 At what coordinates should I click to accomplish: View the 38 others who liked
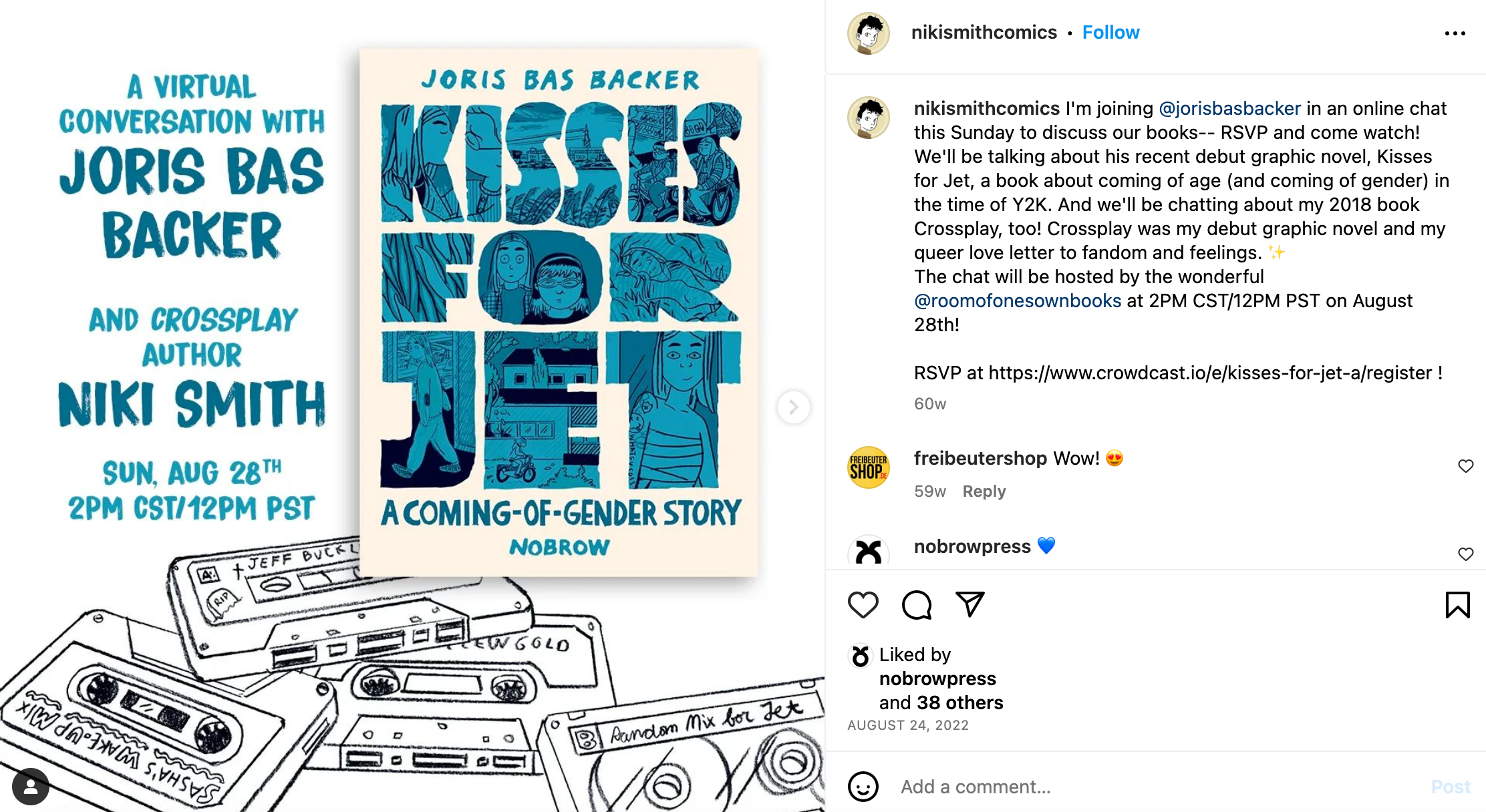point(959,702)
